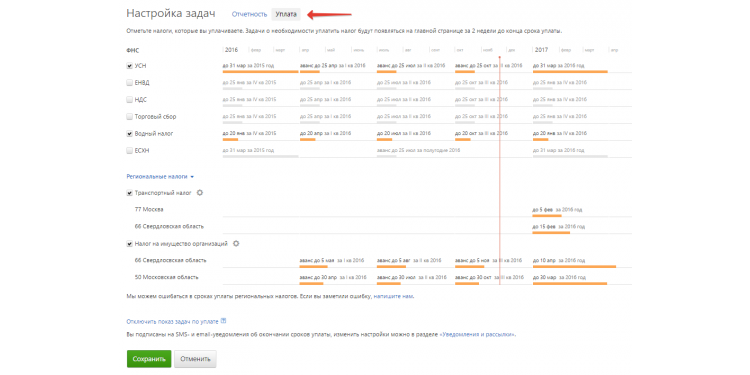Image resolution: width=750 pixels, height=375 pixels.
Task: Open the напишите нам link
Action: coord(393,297)
